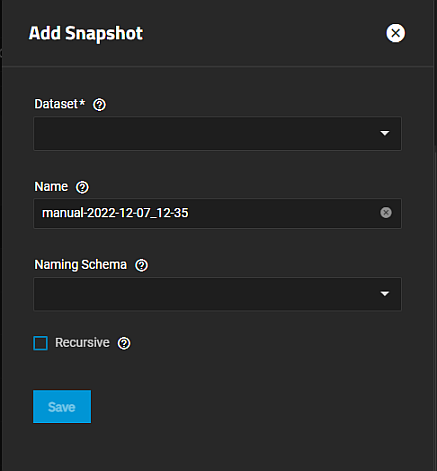The height and width of the screenshot is (471, 437).
Task: Close the Add Snapshot panel
Action: [395, 33]
